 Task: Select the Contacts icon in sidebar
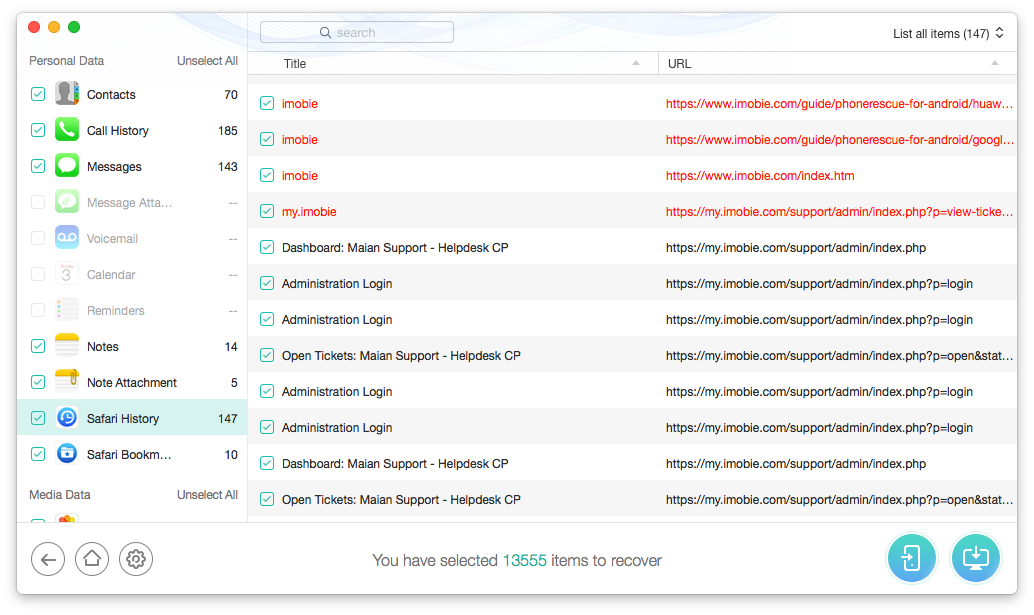point(67,95)
